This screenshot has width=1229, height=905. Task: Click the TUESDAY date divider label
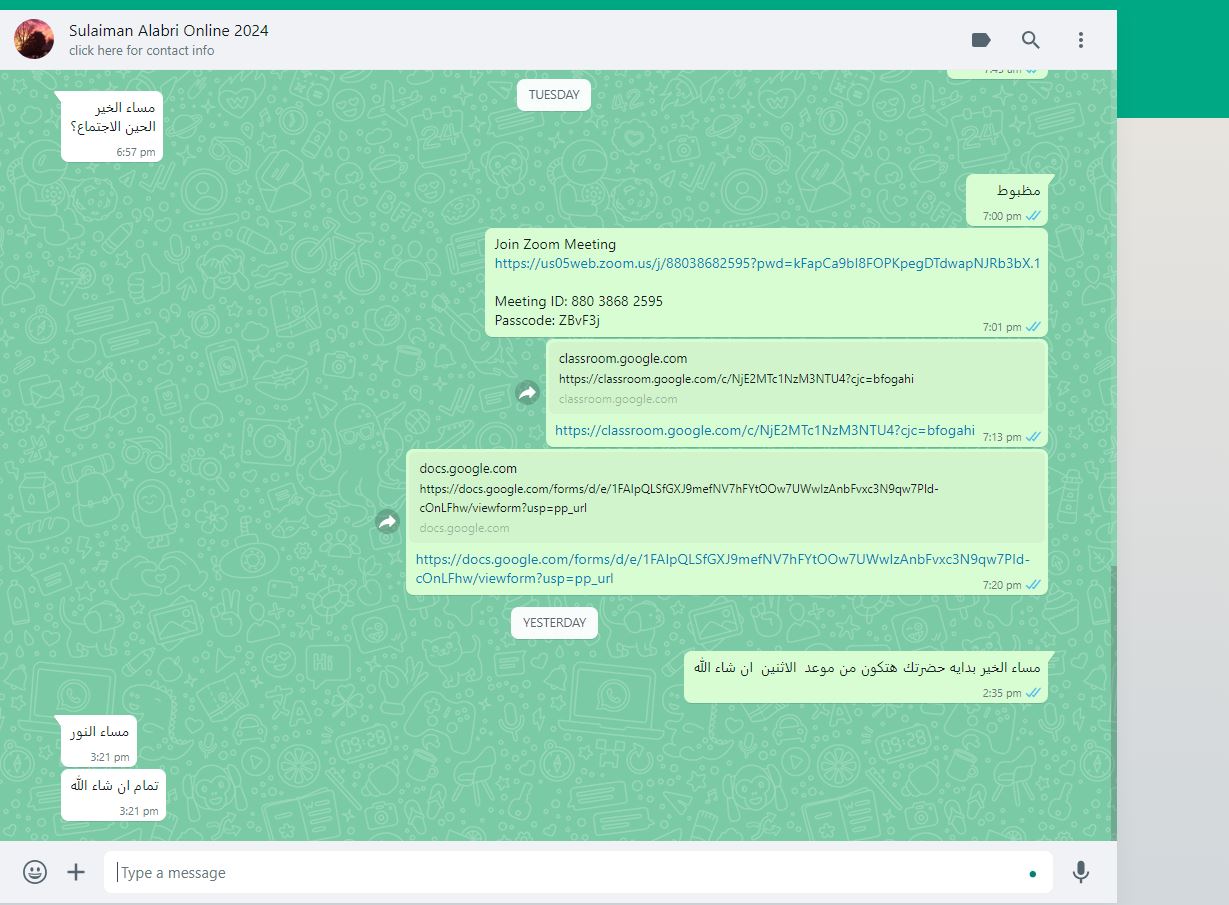click(x=554, y=95)
